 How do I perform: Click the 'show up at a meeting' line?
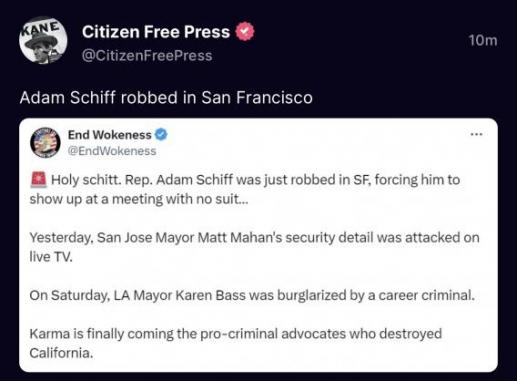pos(139,199)
